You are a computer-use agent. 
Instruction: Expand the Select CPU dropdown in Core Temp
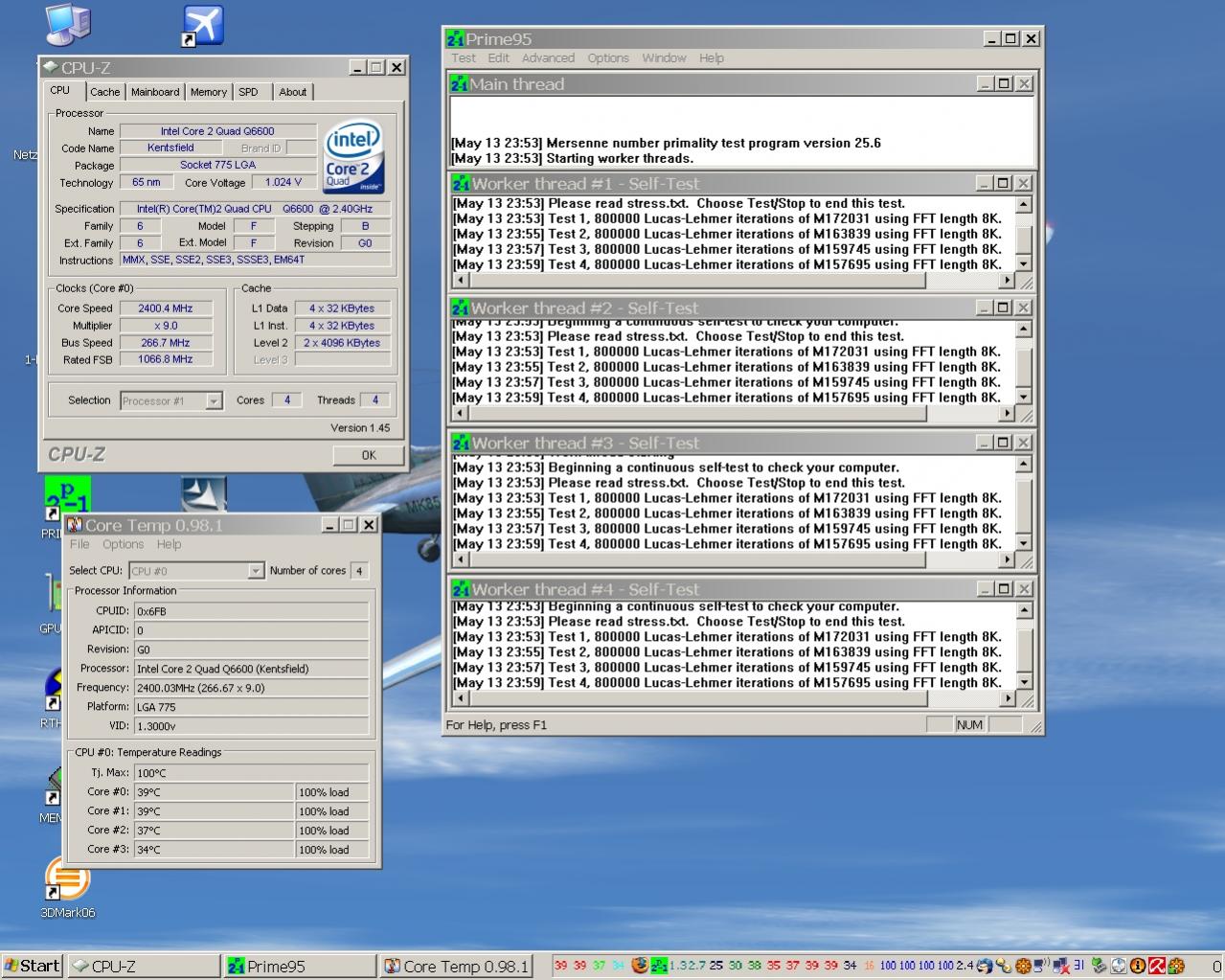[x=256, y=571]
